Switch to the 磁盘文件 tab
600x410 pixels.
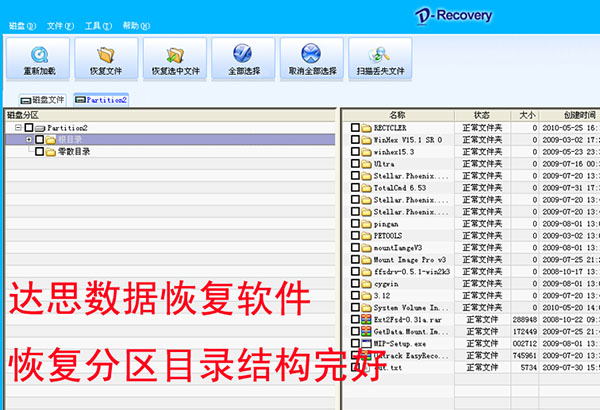42,100
